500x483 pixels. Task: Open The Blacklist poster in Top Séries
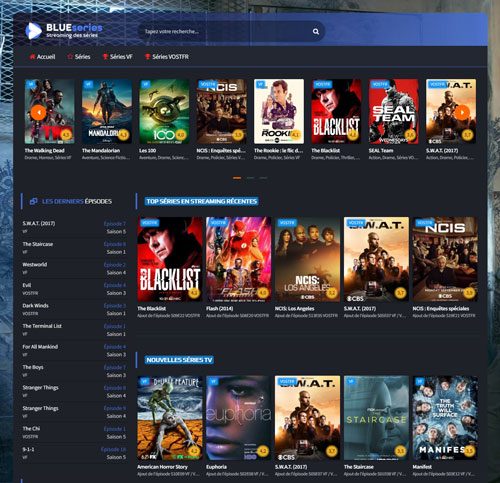(170, 259)
